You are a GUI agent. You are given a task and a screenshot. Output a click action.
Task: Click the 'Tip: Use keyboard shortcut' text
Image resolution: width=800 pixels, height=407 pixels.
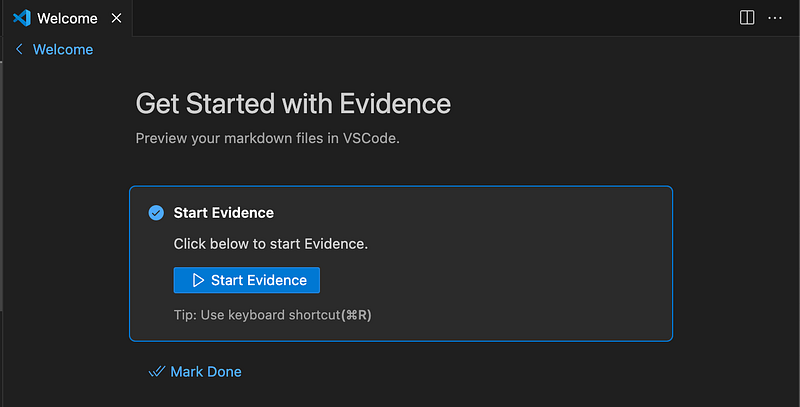click(257, 315)
